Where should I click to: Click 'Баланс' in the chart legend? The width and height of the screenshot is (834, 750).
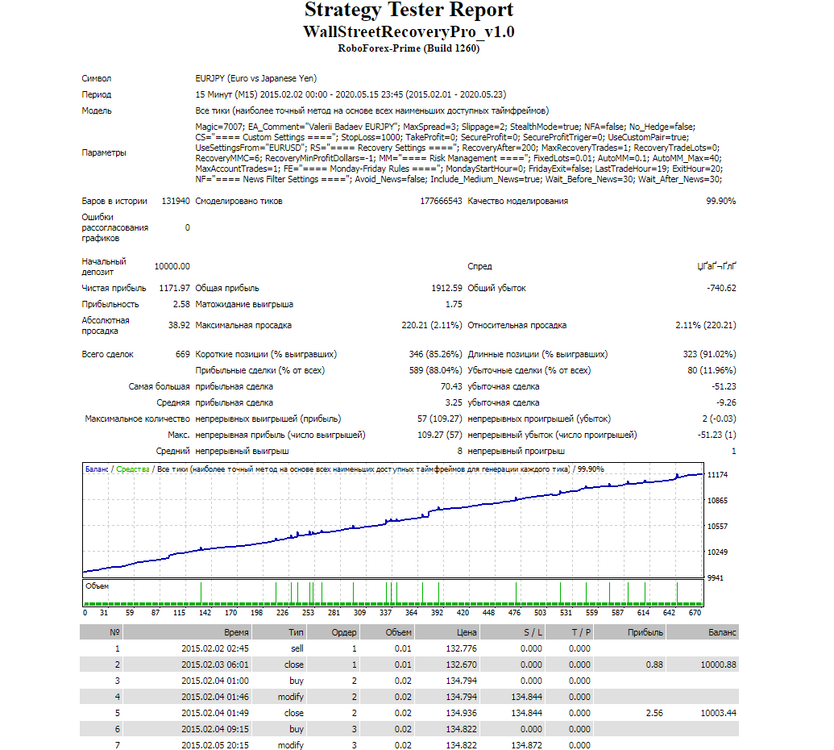click(96, 469)
